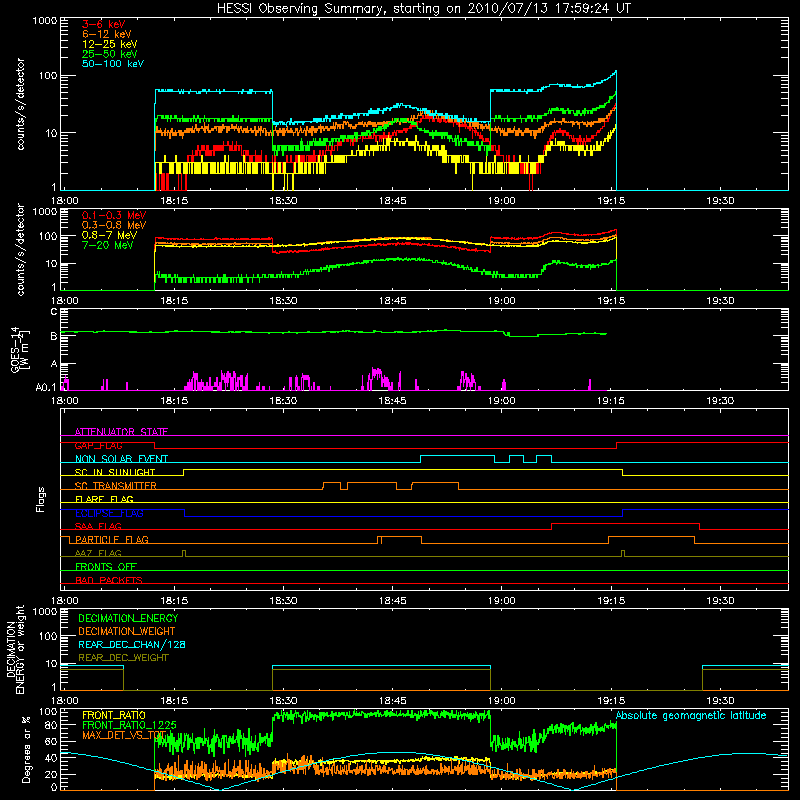Viewport: 800px width, 800px height.
Task: Select the FLARE_FLAG label
Action: [104, 499]
